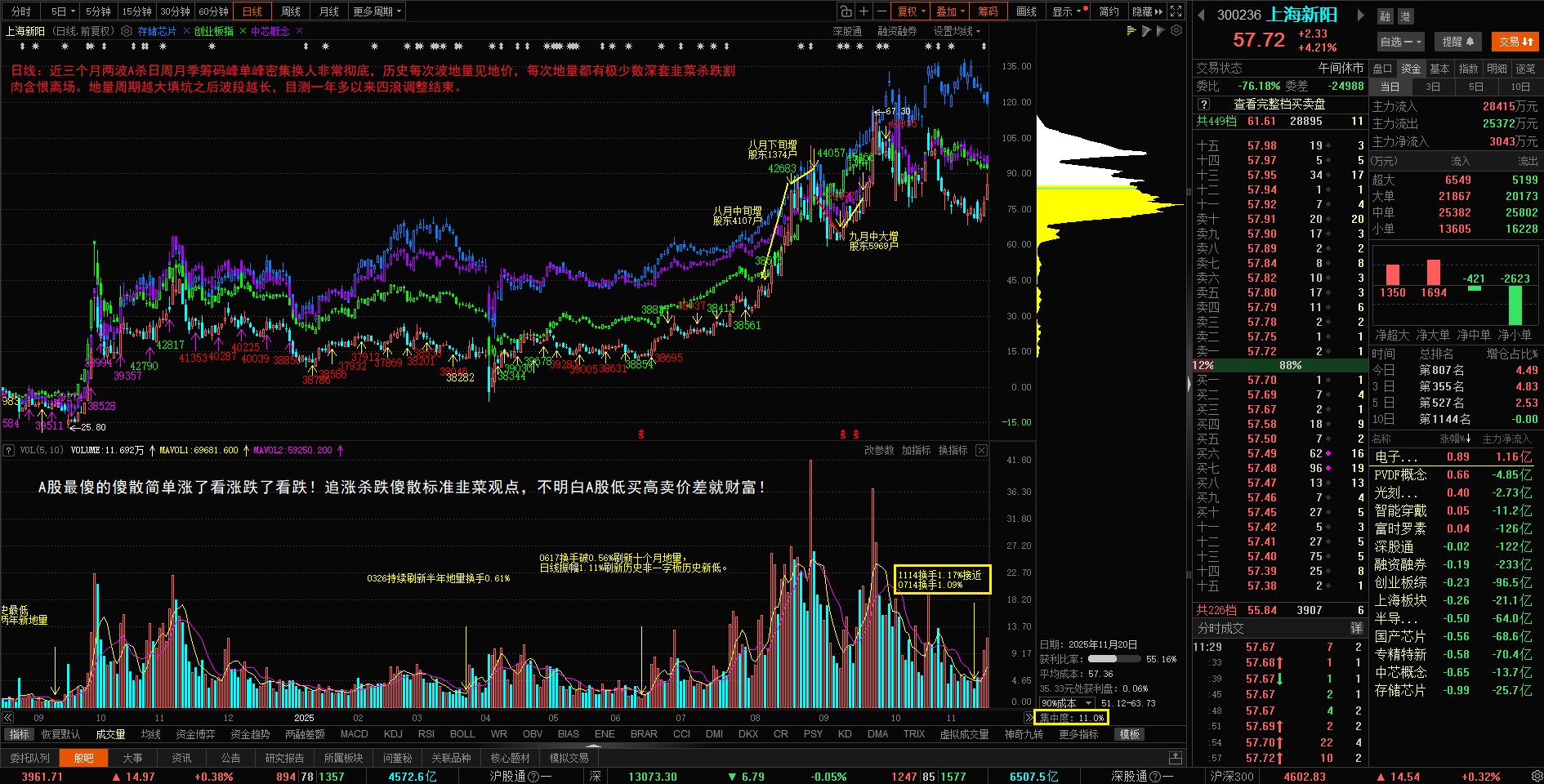The width and height of the screenshot is (1544, 784).
Task: Go to next stock with right arrow
Action: click(1360, 15)
